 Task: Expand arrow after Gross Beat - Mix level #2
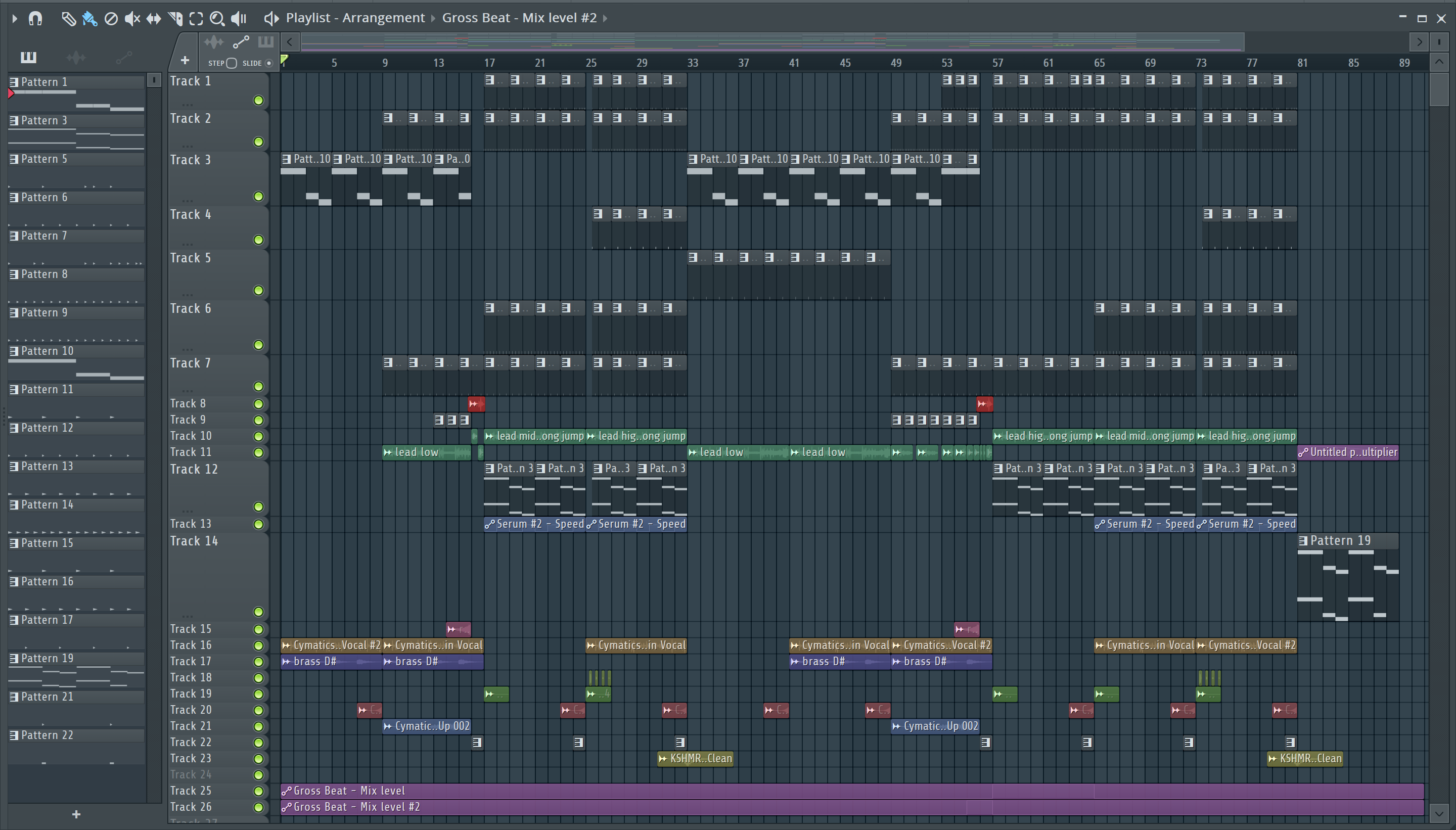606,18
